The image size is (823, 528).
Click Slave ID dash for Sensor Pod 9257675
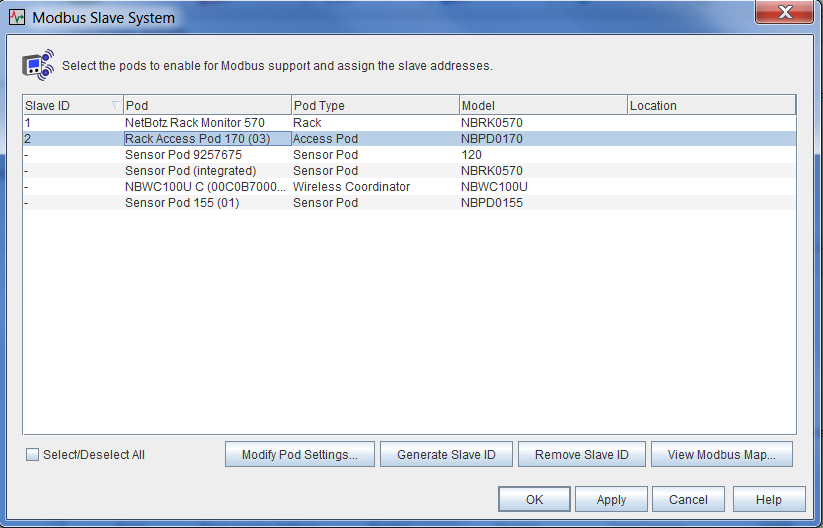pos(73,155)
